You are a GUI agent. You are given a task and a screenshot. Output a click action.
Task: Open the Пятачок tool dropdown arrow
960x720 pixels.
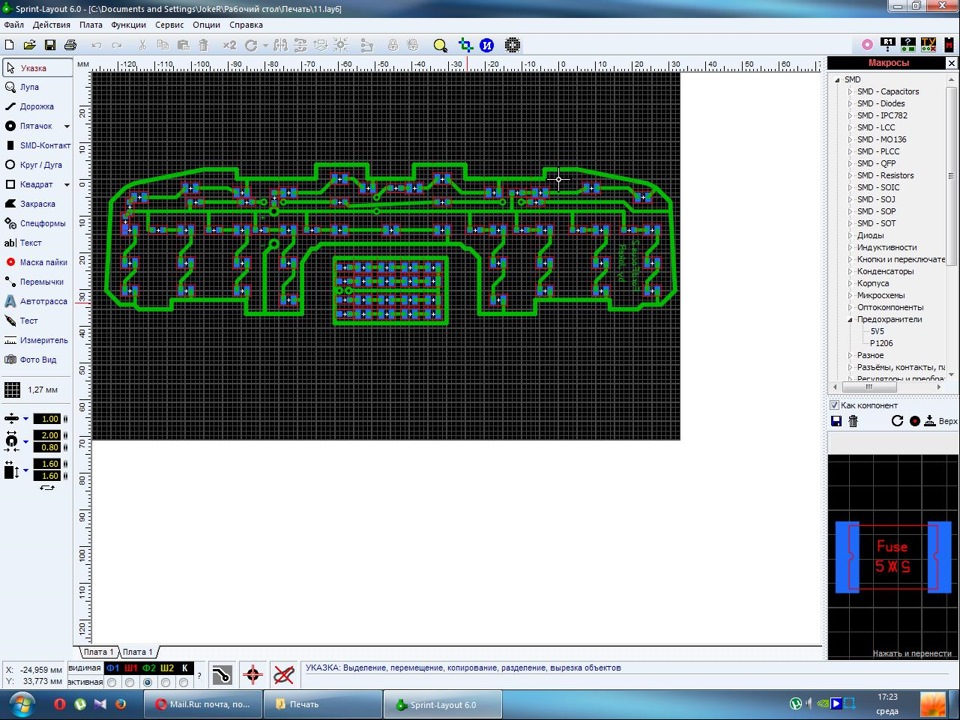point(67,126)
